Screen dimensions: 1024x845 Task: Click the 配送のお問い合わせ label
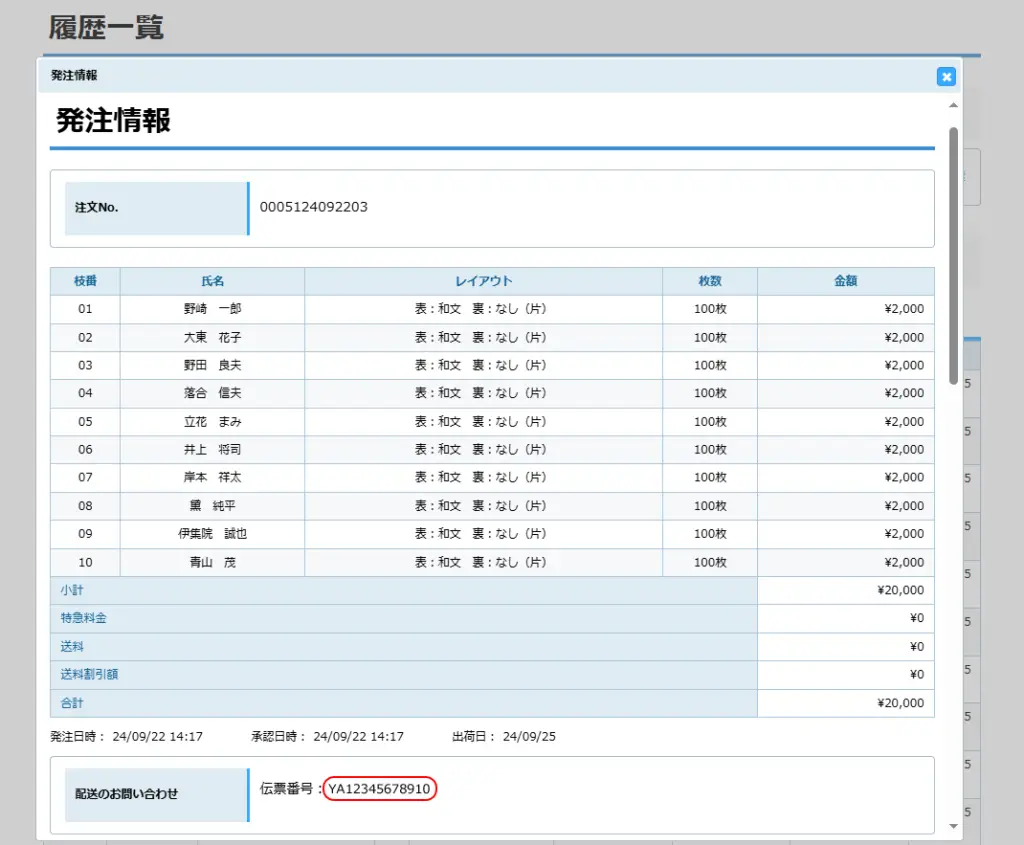126,794
